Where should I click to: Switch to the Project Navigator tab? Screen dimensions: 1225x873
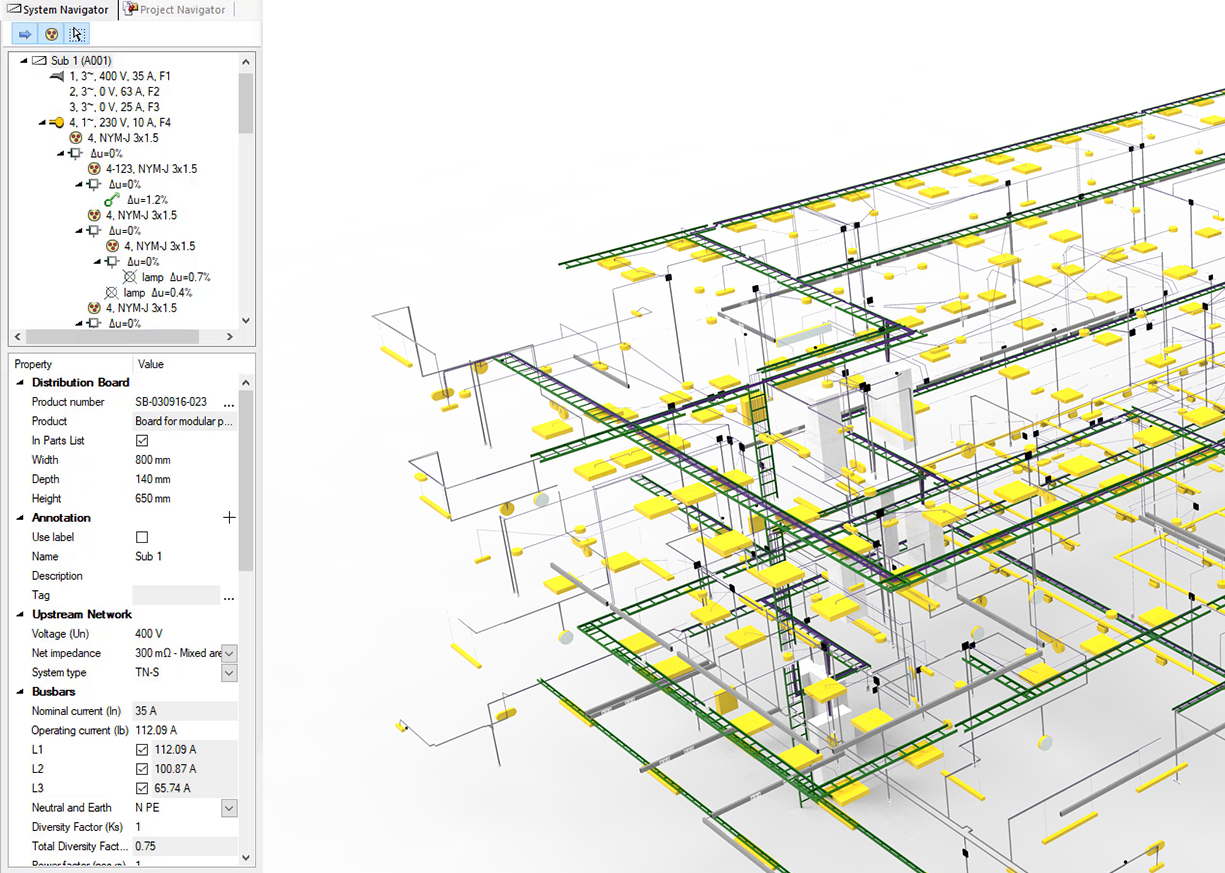point(176,9)
